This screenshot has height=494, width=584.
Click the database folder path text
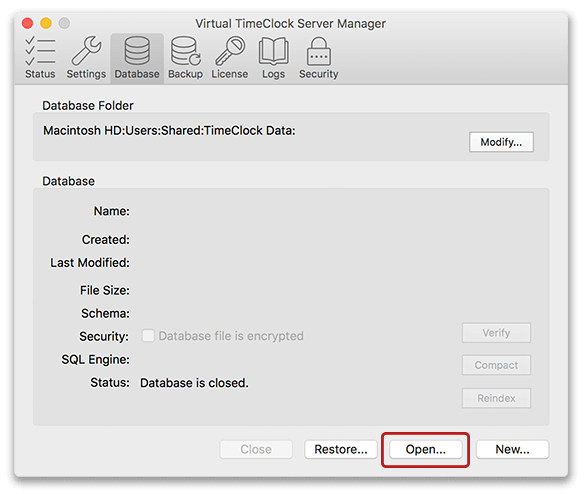pos(169,131)
